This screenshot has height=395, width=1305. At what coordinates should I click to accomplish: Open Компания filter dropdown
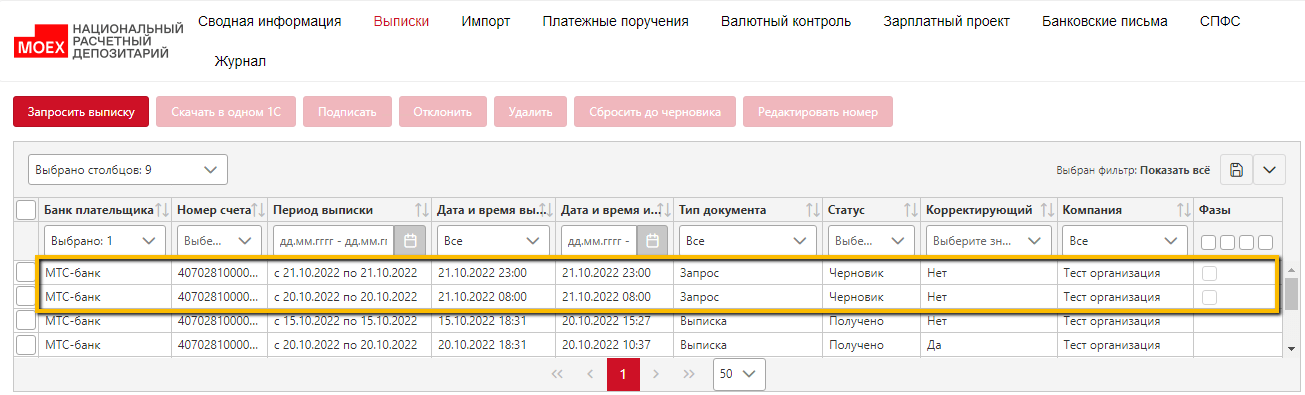coord(1125,241)
